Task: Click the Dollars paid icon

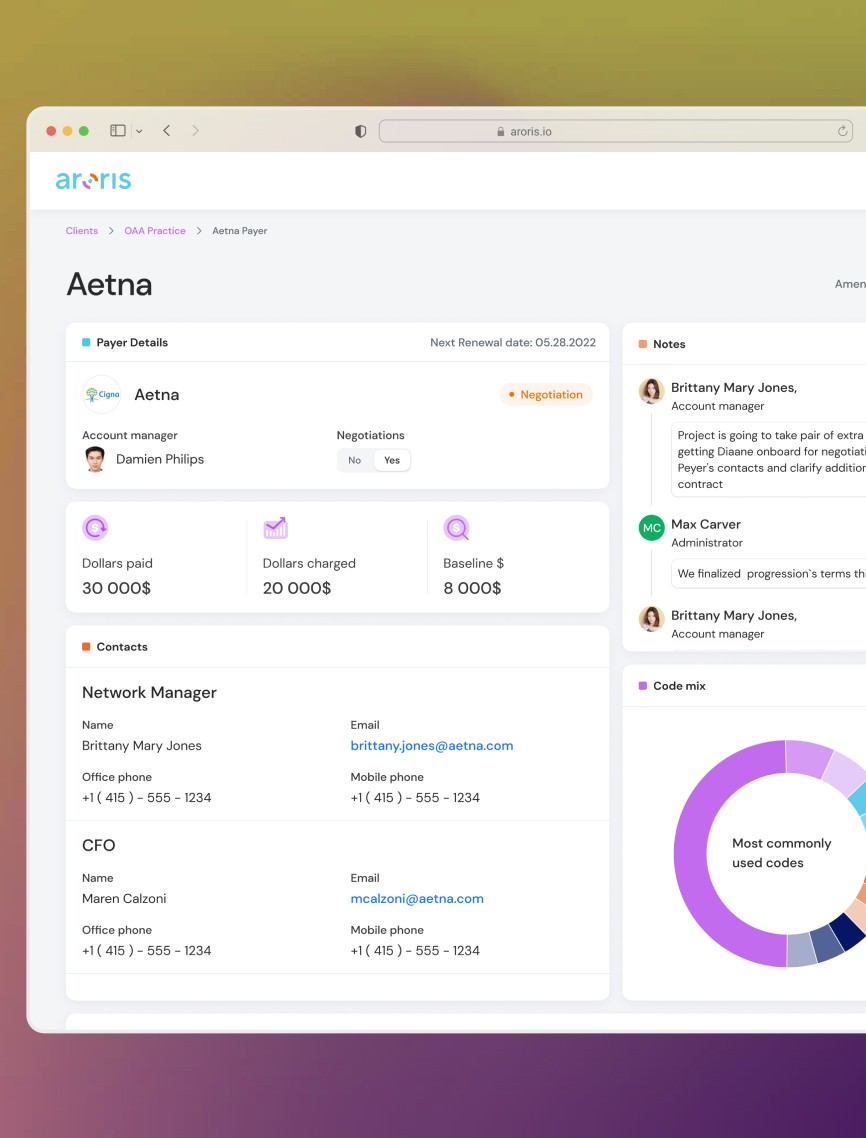Action: [95, 528]
